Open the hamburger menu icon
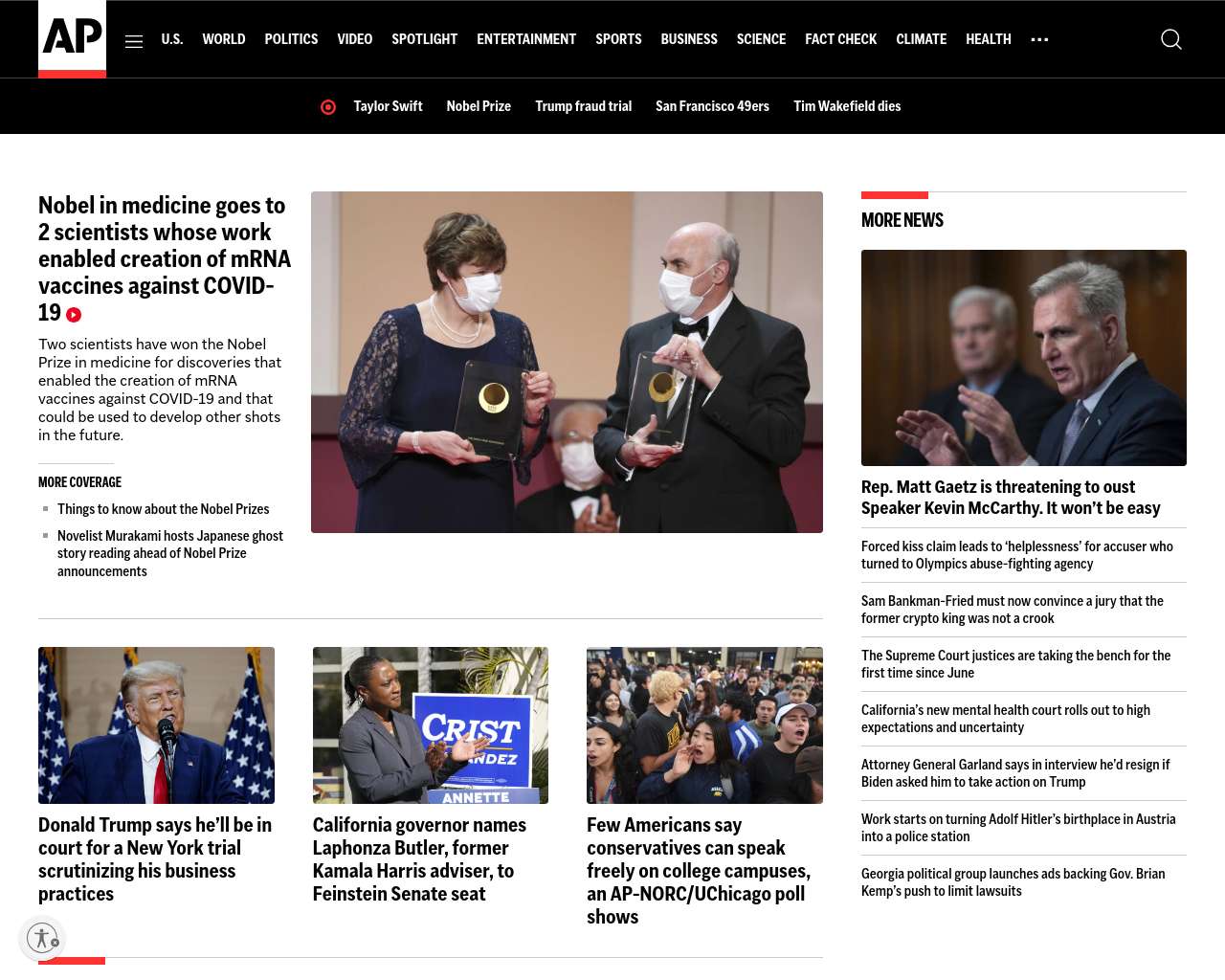Screen dimensions: 1225x980 click(134, 40)
